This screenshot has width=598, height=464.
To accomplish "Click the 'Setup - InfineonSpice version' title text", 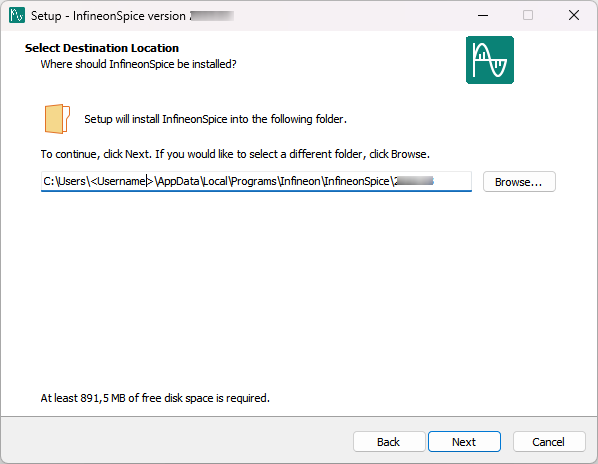I will [108, 16].
